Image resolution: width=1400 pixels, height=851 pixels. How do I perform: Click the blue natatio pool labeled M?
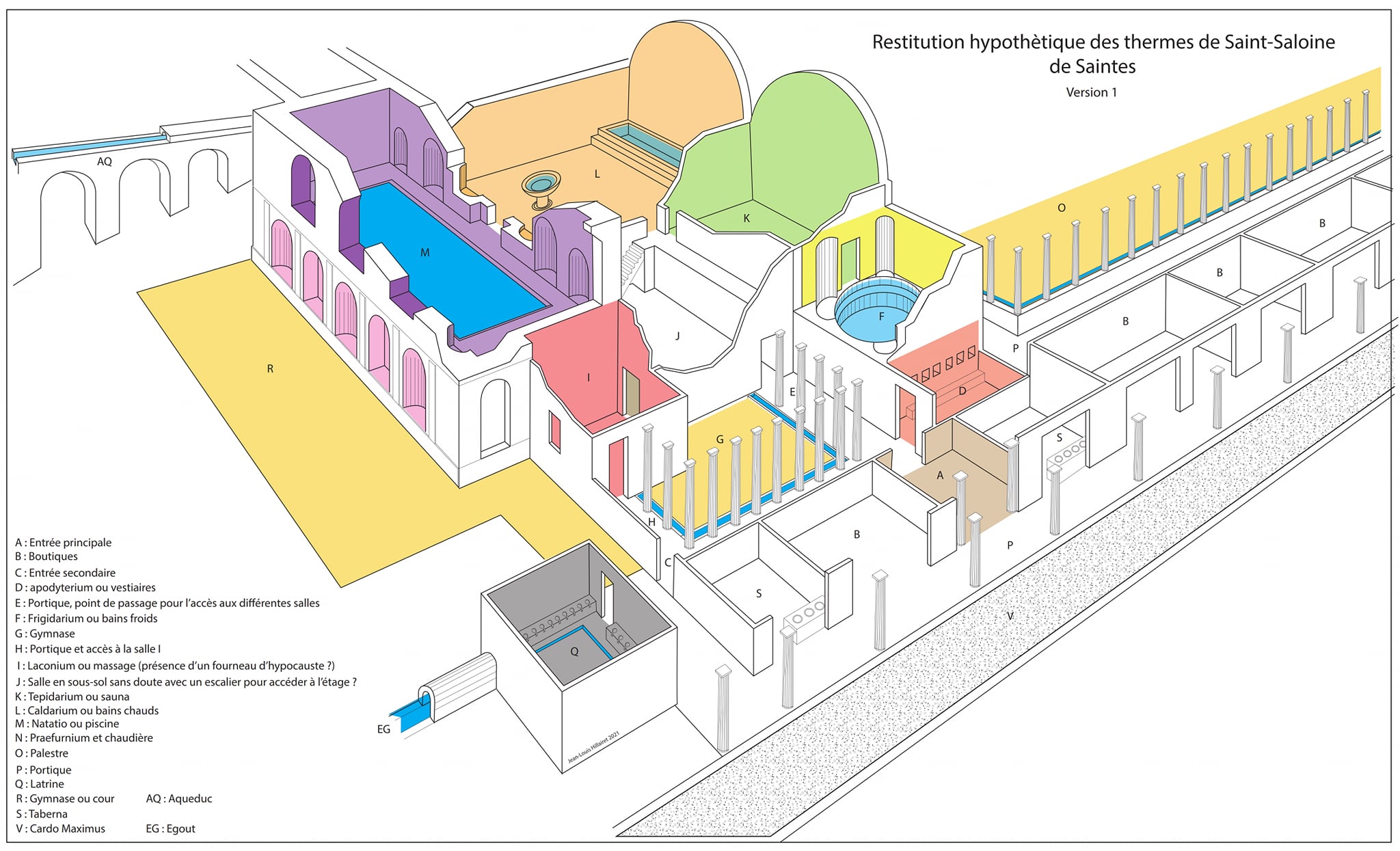(451, 260)
